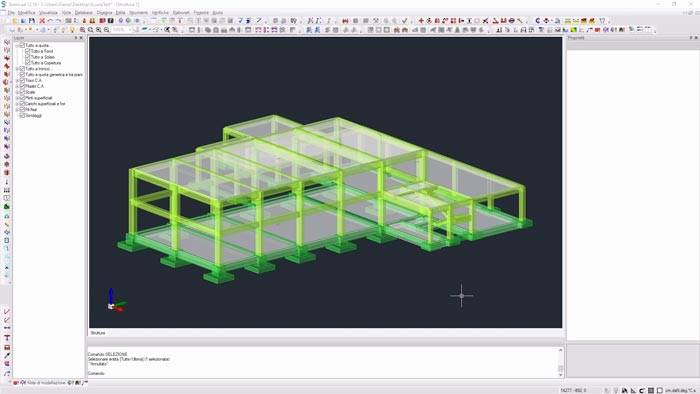Viewport: 700px width, 394px height.
Task: Toggle the Scale layer checkbox
Action: tap(22, 92)
